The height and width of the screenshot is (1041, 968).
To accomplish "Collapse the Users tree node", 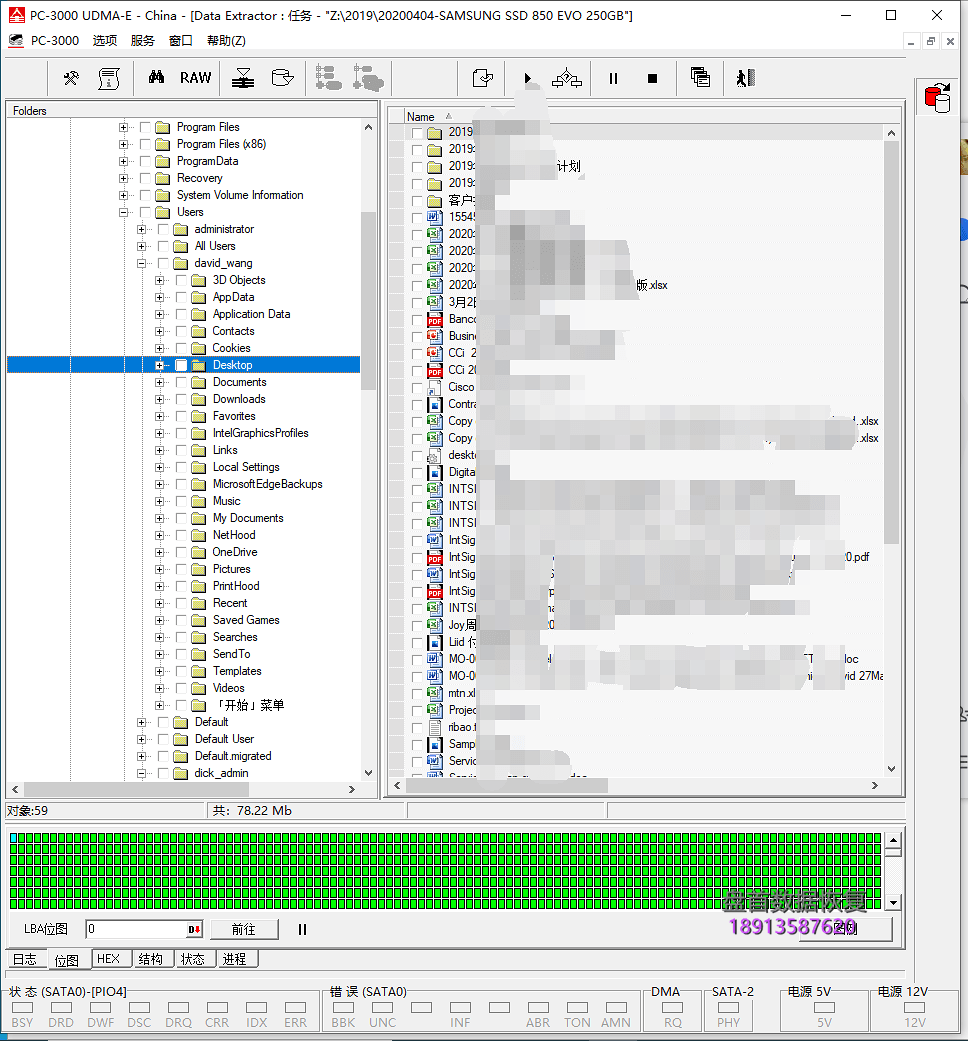I will click(123, 212).
